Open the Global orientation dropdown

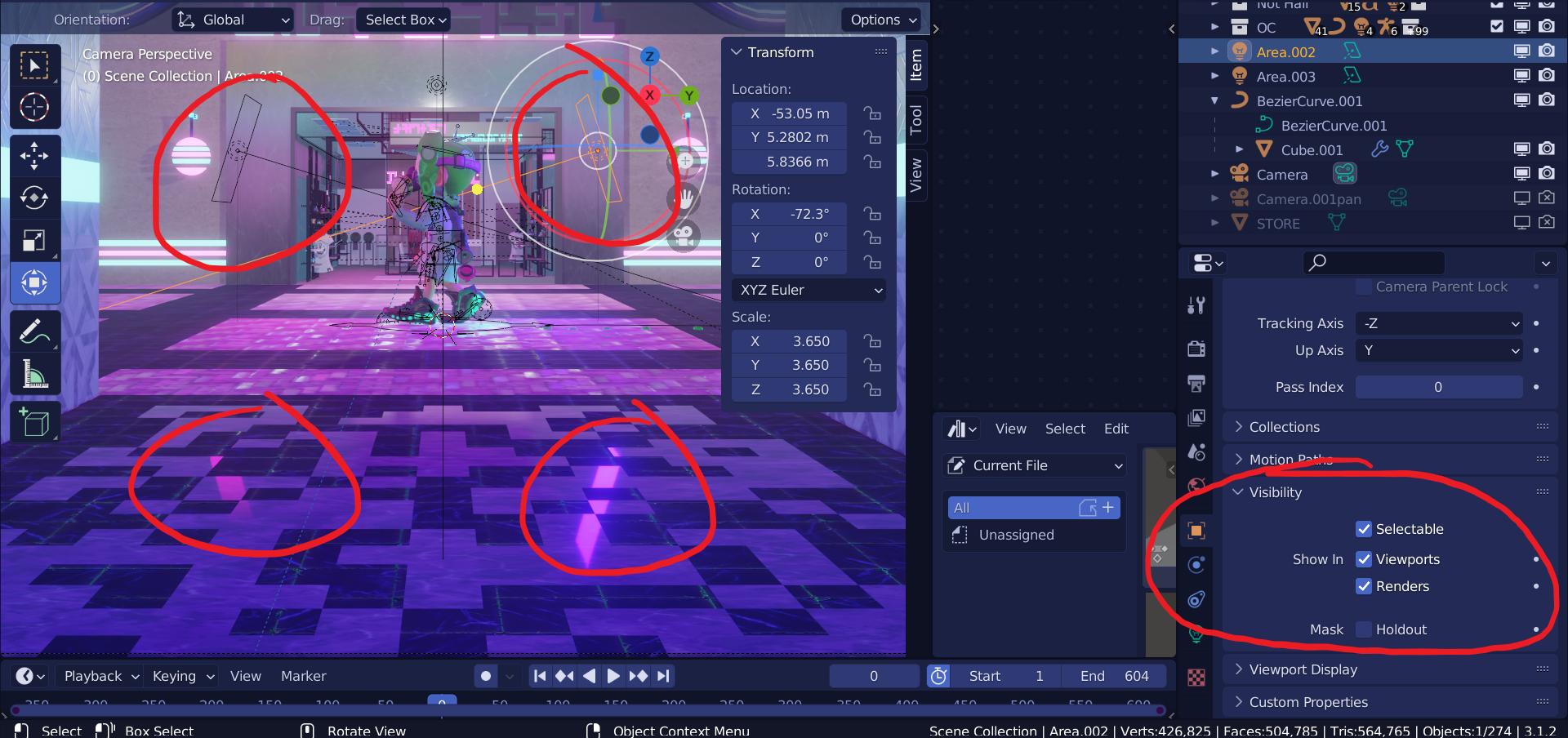click(234, 20)
